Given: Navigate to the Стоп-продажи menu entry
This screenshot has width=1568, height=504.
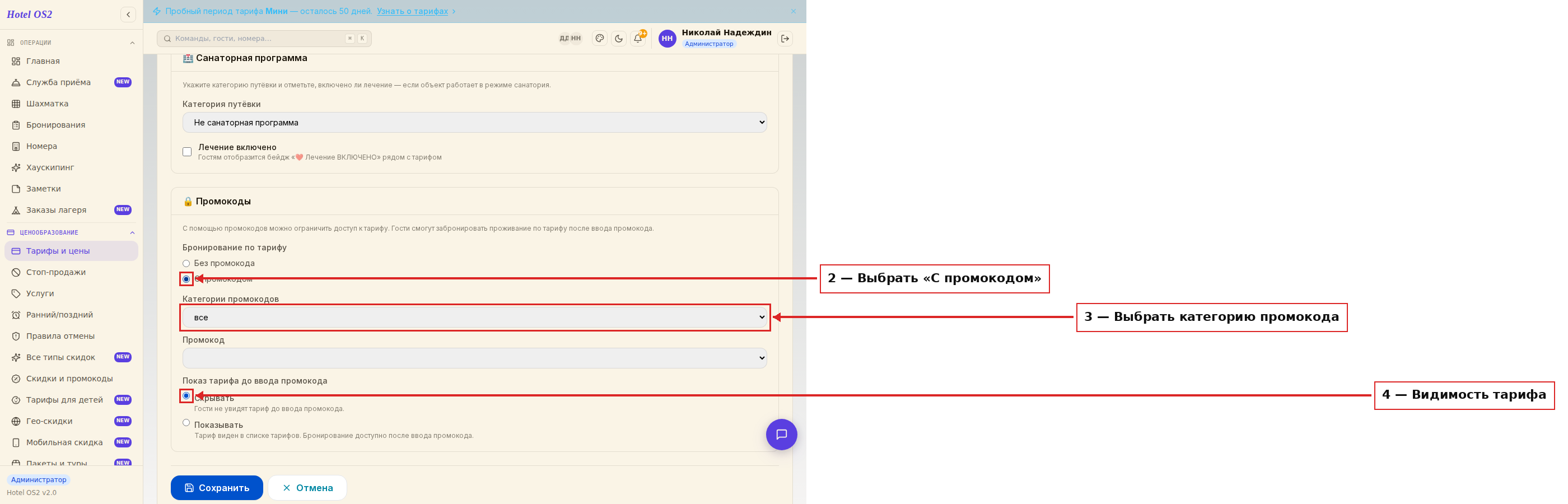Looking at the screenshot, I should click(71, 272).
